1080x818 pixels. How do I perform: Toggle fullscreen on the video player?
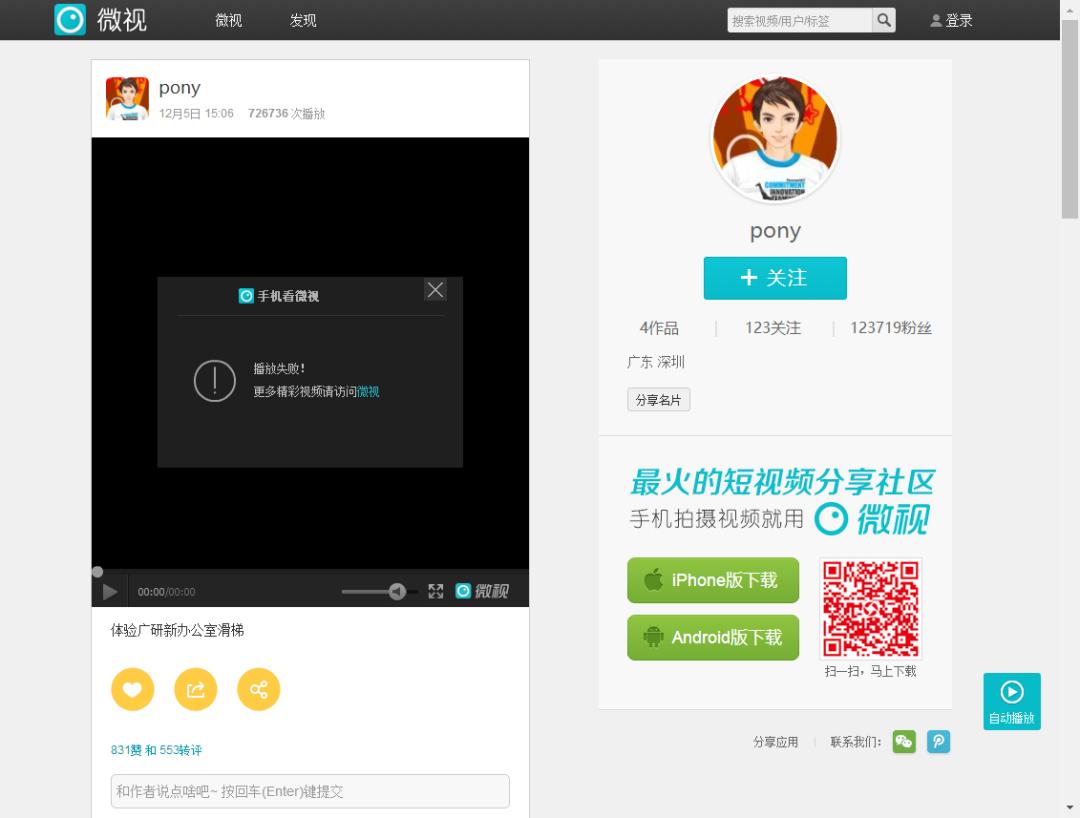(x=436, y=591)
